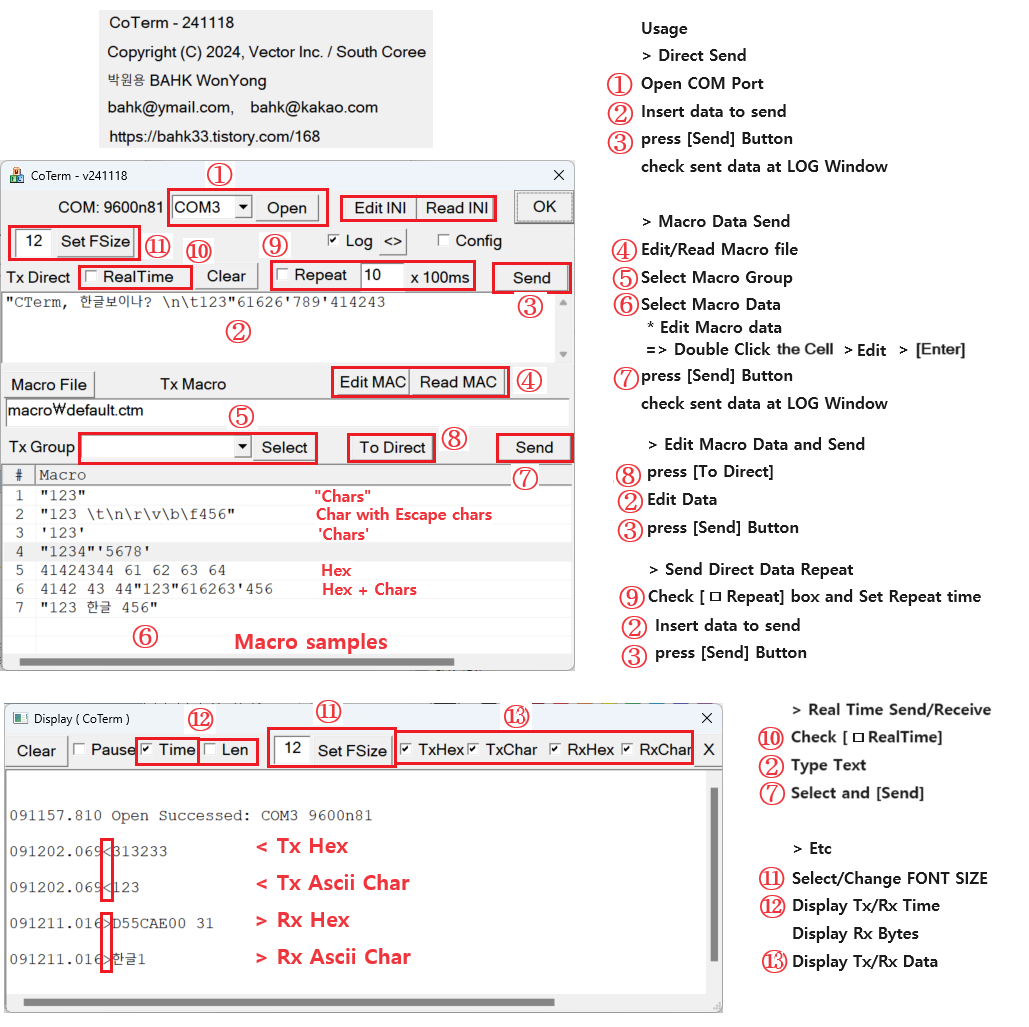This screenshot has height=1027, width=1029.
Task: Click the <> button next to Log
Action: click(392, 241)
